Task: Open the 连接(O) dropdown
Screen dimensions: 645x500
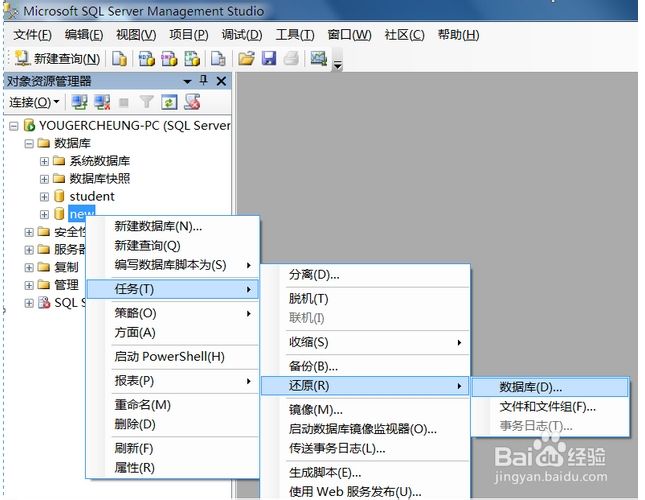Action: [x=34, y=102]
